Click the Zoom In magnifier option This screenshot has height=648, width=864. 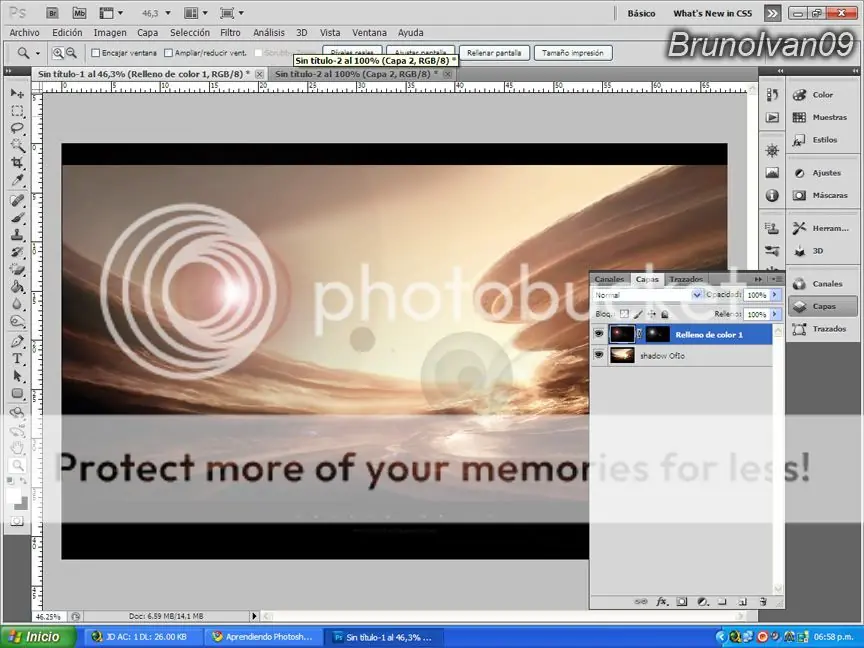tap(58, 53)
